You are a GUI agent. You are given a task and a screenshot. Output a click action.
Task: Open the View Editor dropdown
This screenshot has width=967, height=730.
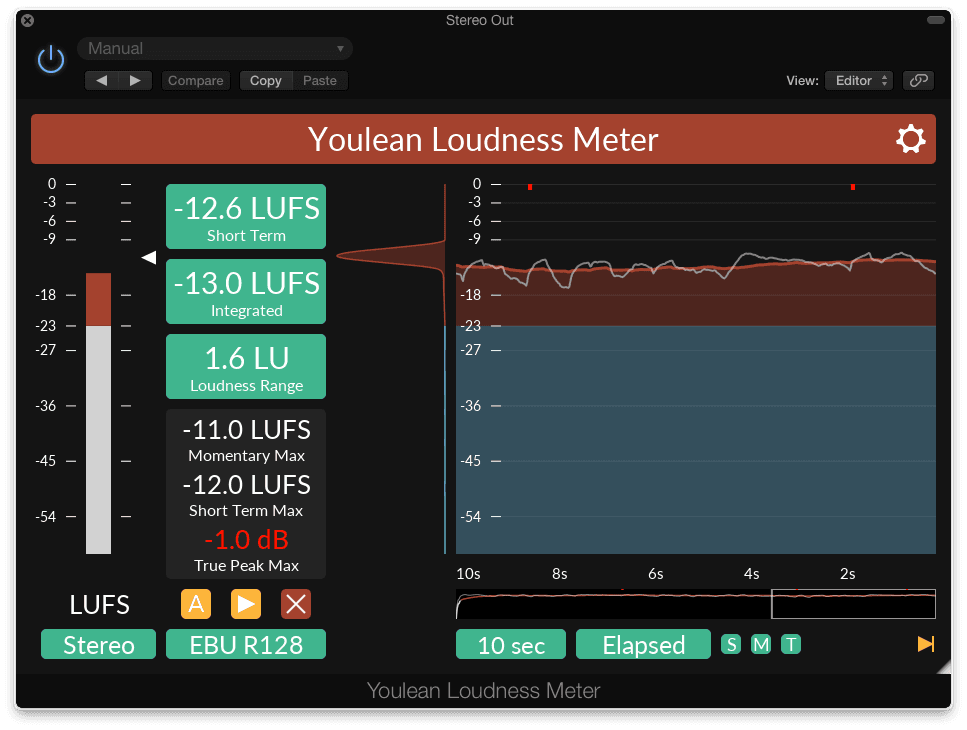pyautogui.click(x=859, y=80)
